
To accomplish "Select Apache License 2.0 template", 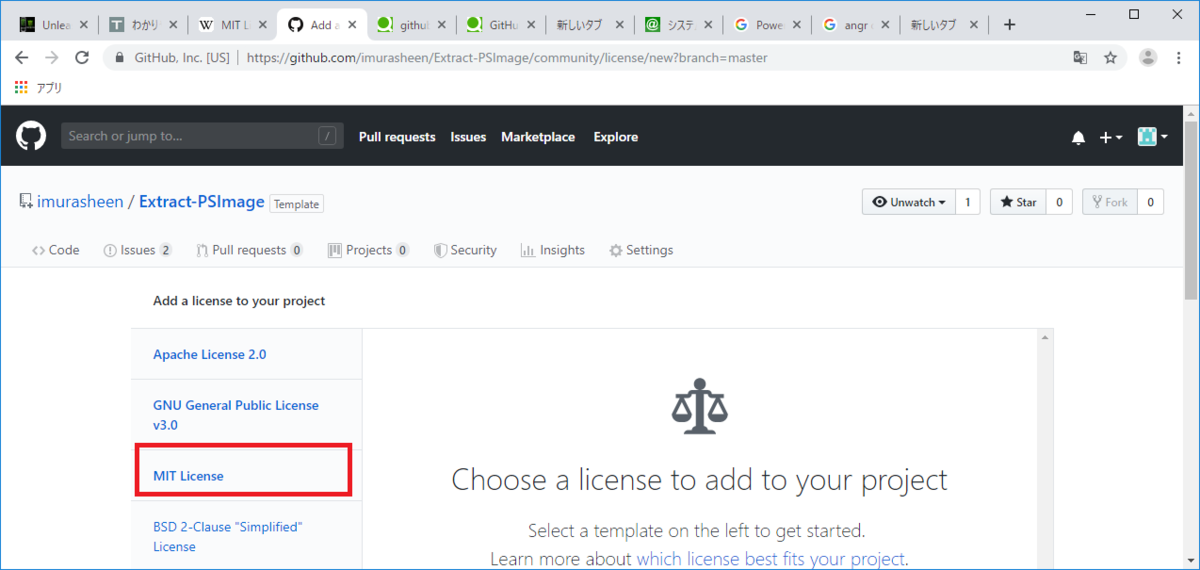I will [x=247, y=354].
